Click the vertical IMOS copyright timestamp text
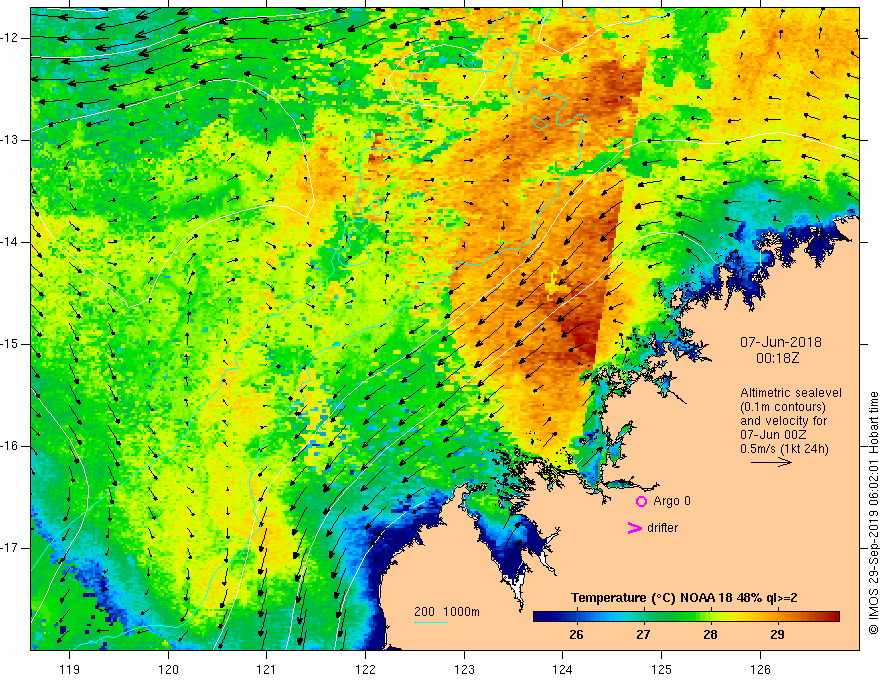 coord(873,513)
